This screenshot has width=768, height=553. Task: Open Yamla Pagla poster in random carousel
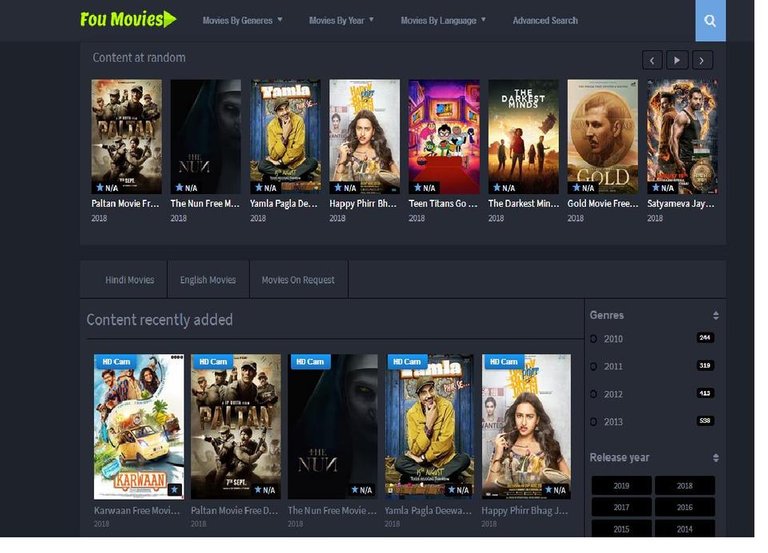pyautogui.click(x=285, y=137)
